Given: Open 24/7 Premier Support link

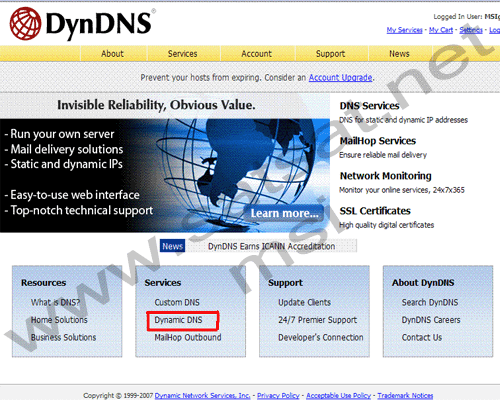Looking at the screenshot, I should coord(317,320).
